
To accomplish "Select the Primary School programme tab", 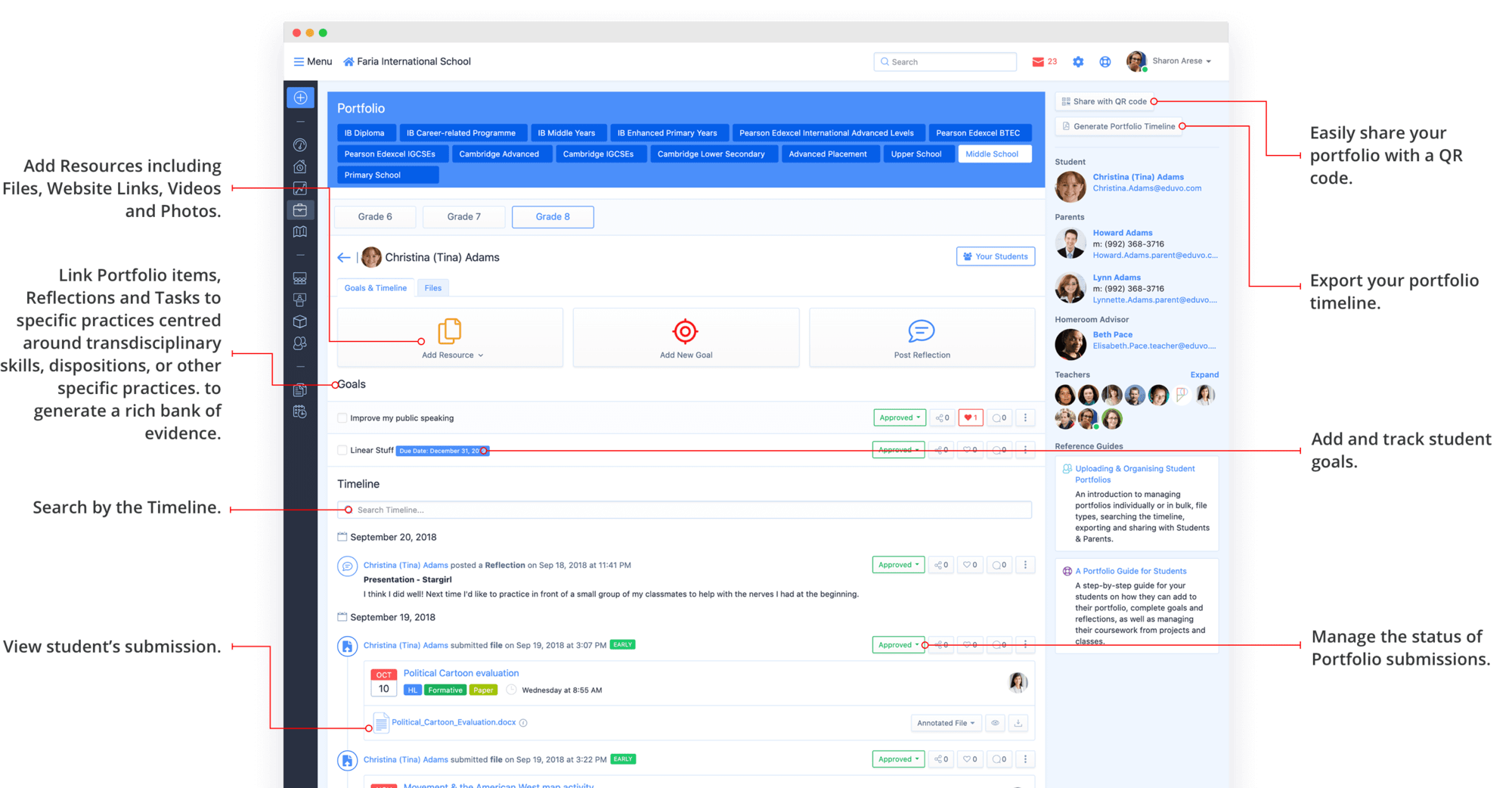I will coord(387,175).
